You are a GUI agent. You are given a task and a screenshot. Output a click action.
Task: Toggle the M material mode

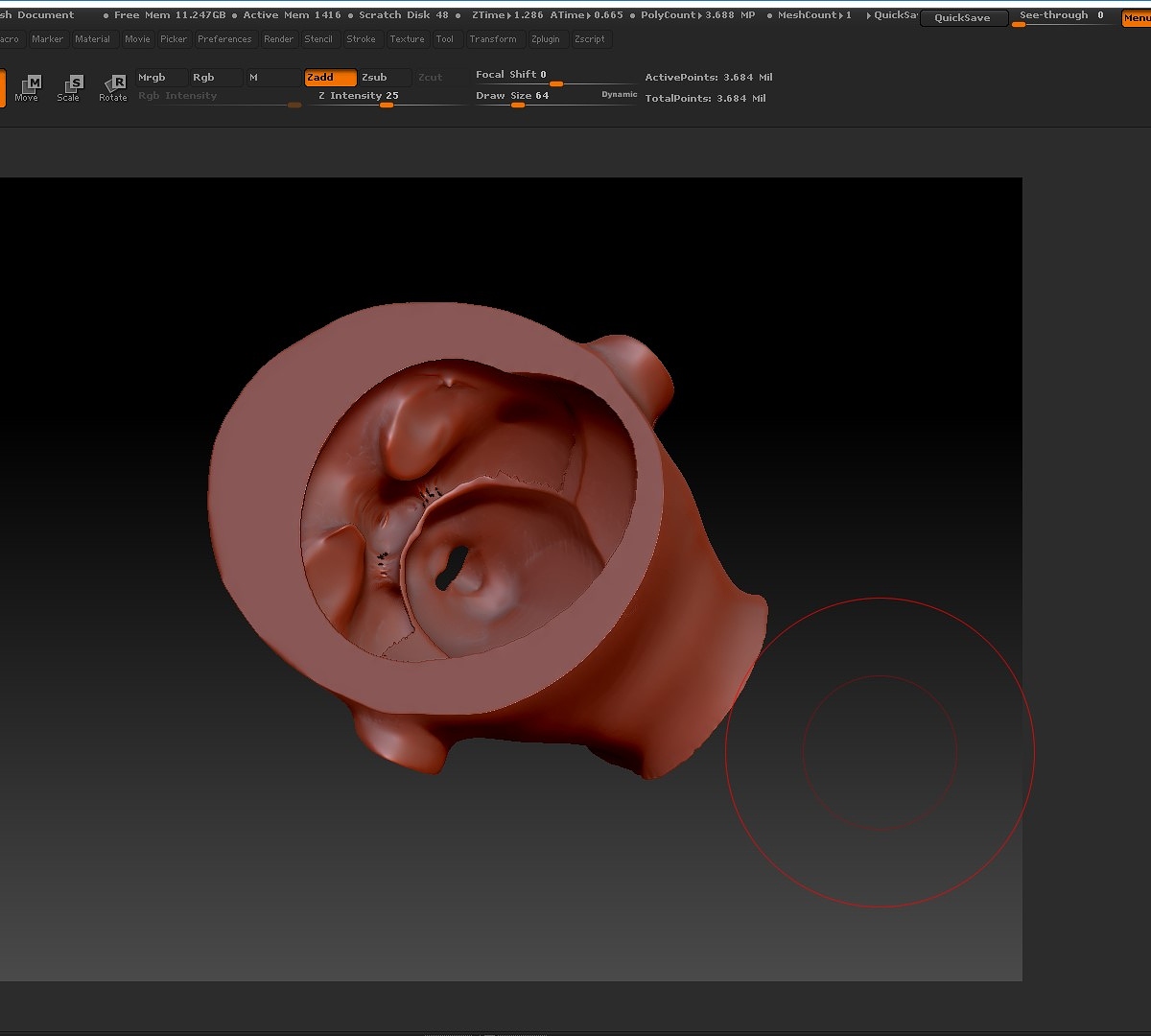[272, 78]
